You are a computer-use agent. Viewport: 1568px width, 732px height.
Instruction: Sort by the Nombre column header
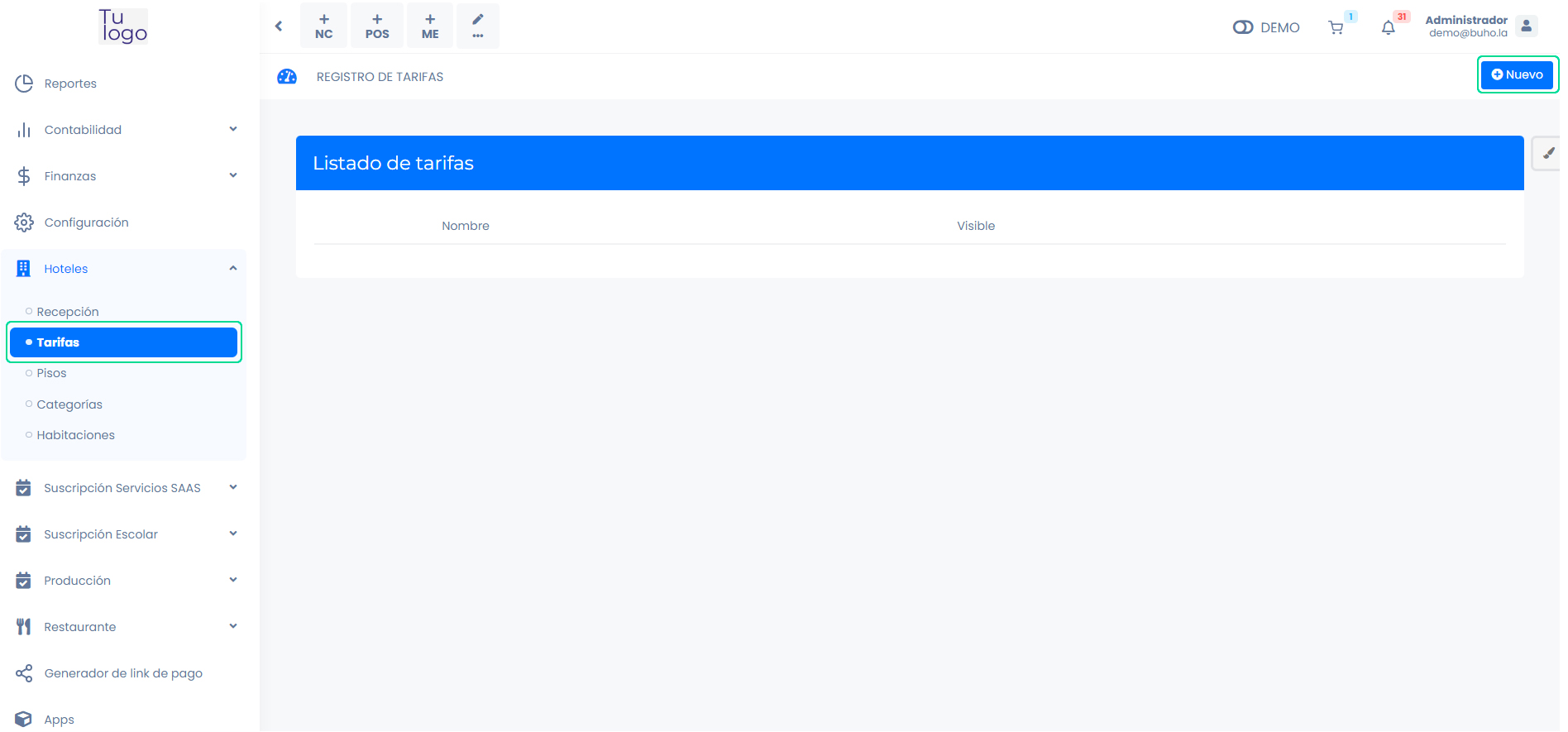point(466,226)
